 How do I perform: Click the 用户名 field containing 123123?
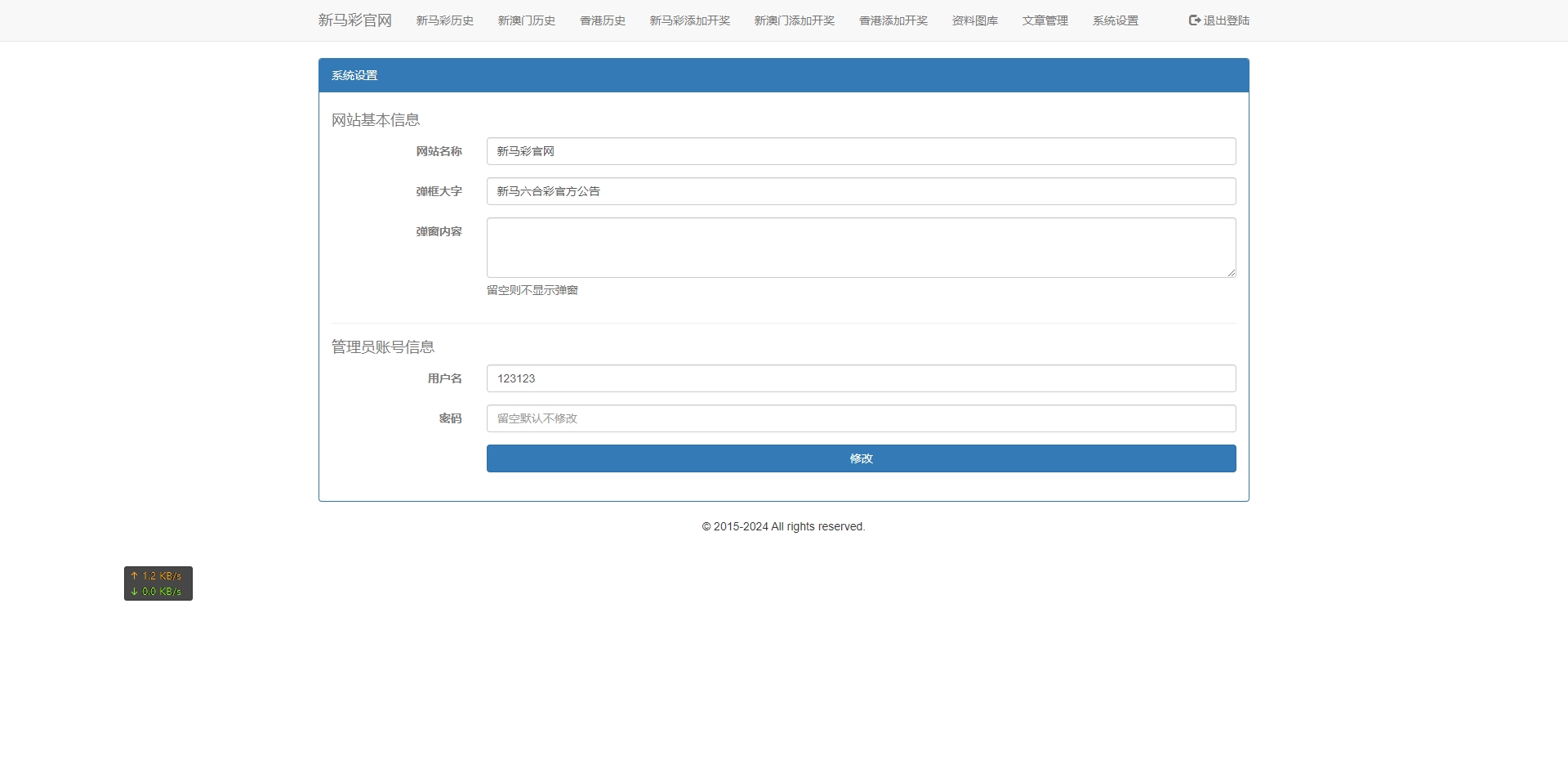click(x=861, y=378)
